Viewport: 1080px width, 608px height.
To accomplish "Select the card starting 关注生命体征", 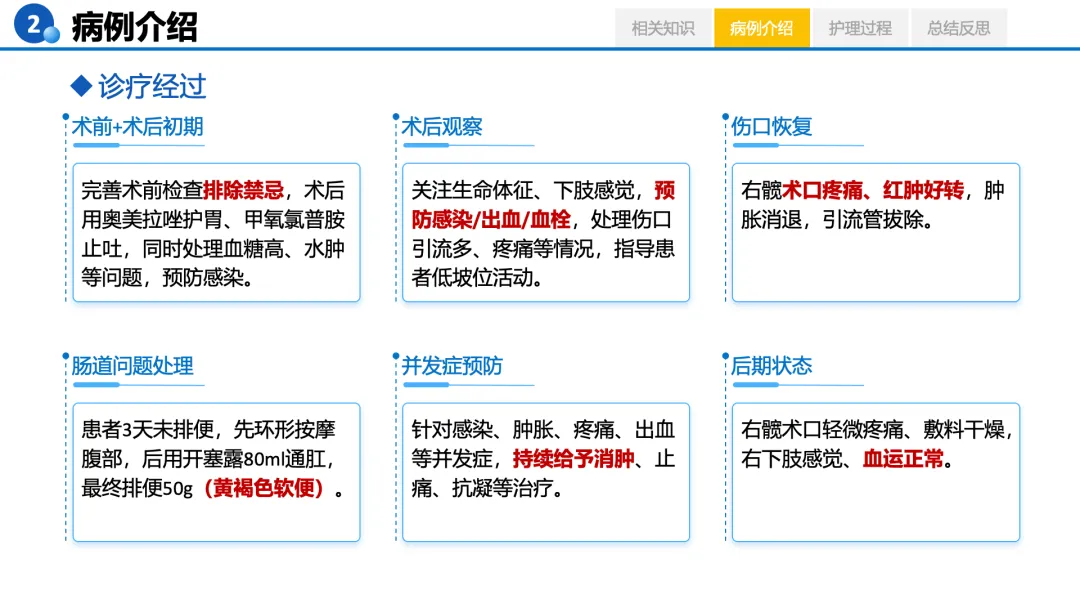I will point(546,233).
